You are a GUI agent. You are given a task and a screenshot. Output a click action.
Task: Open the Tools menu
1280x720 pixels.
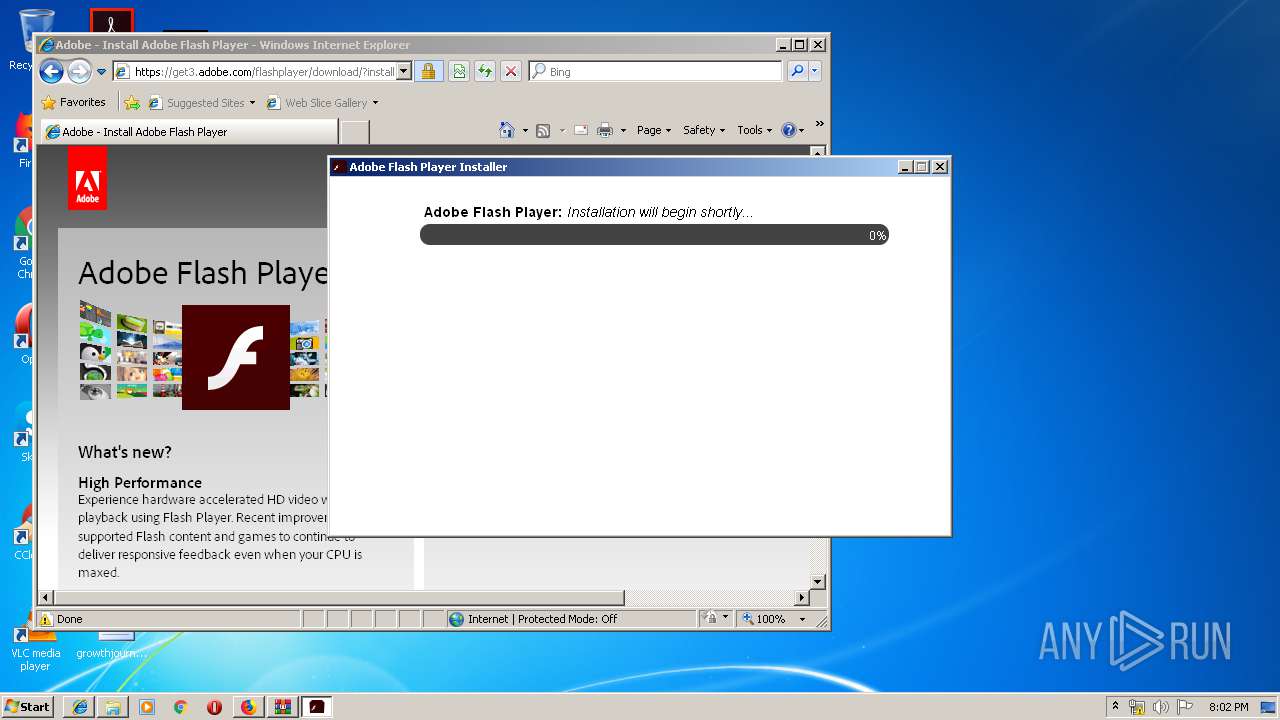click(755, 130)
